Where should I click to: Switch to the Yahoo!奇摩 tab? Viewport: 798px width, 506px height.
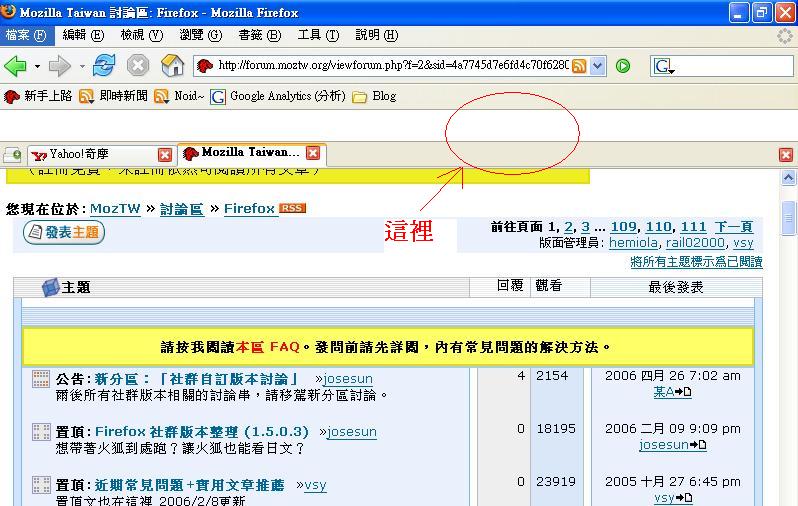click(x=101, y=154)
